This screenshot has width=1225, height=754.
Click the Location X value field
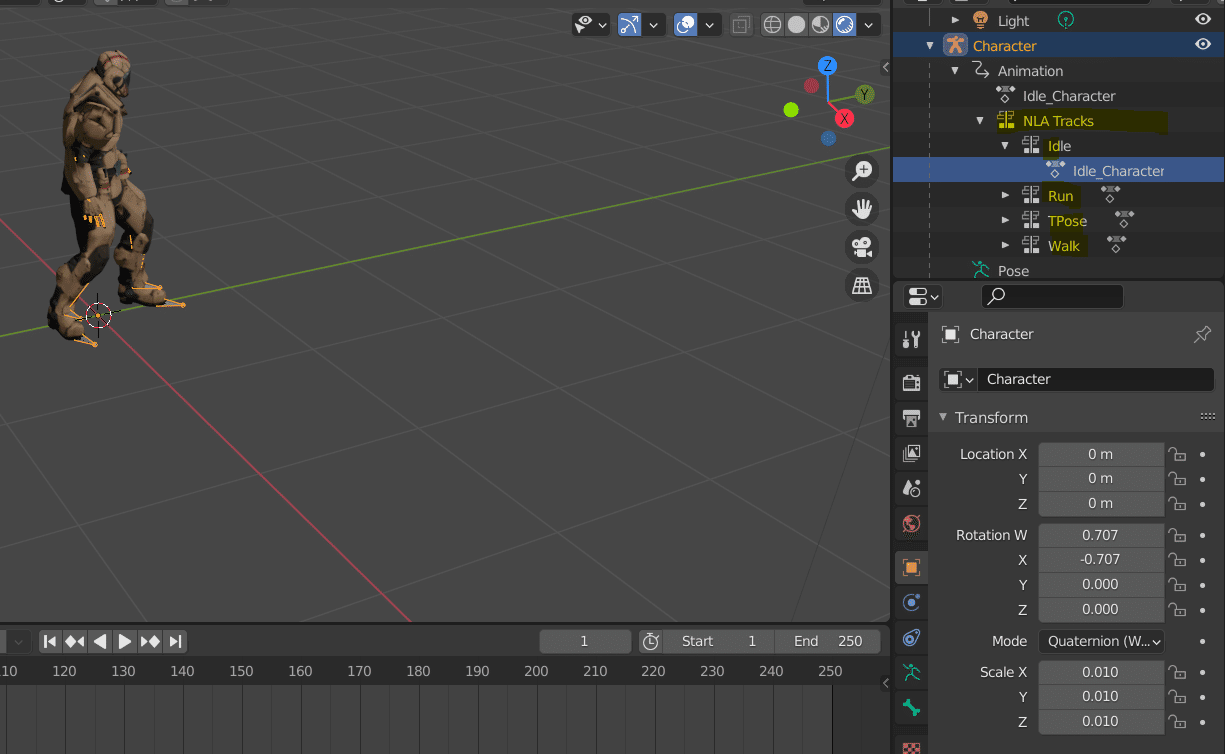point(1101,454)
